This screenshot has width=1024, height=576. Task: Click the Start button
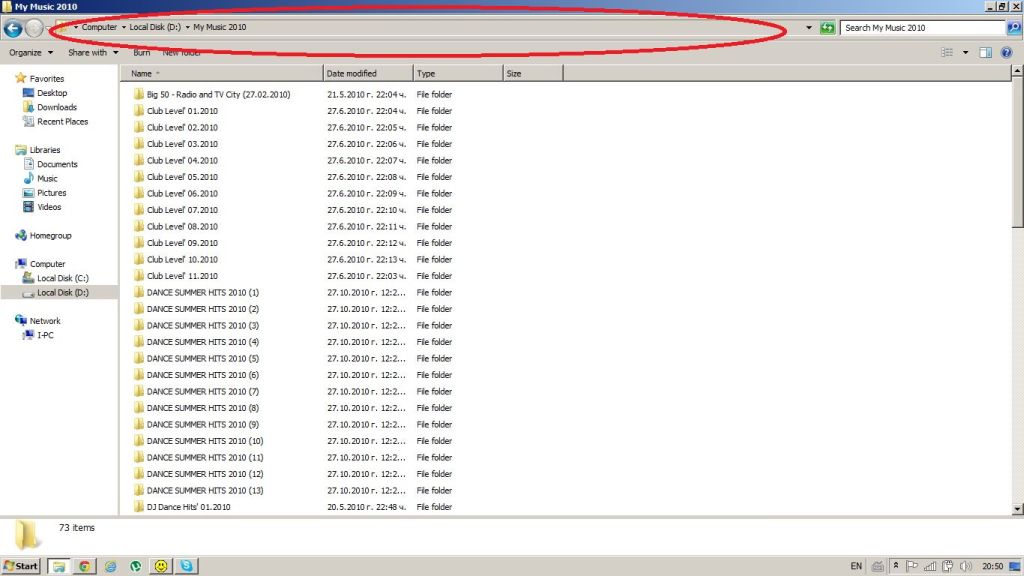tap(21, 566)
